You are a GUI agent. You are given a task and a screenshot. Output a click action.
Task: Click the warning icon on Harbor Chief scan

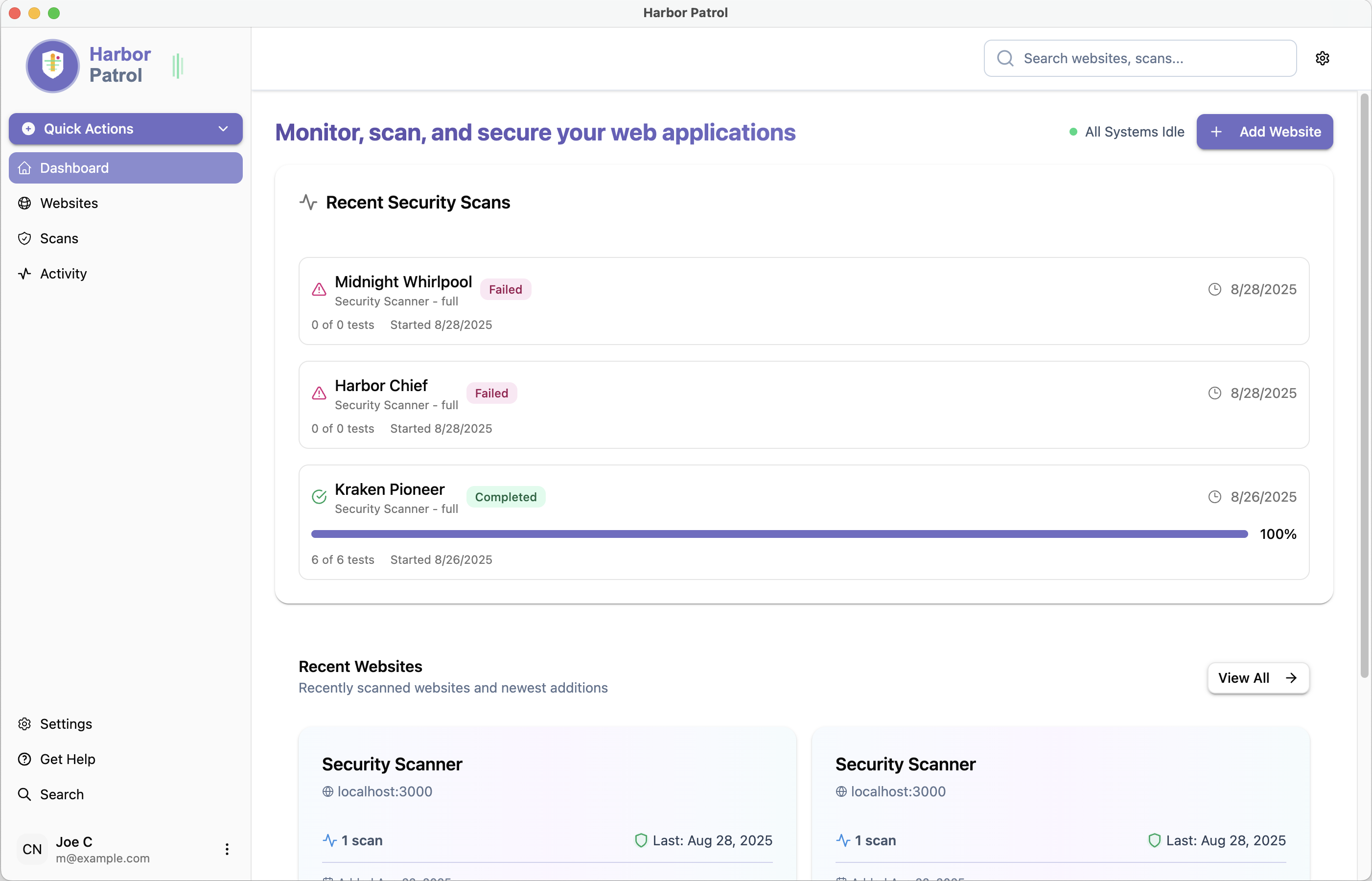click(x=319, y=393)
